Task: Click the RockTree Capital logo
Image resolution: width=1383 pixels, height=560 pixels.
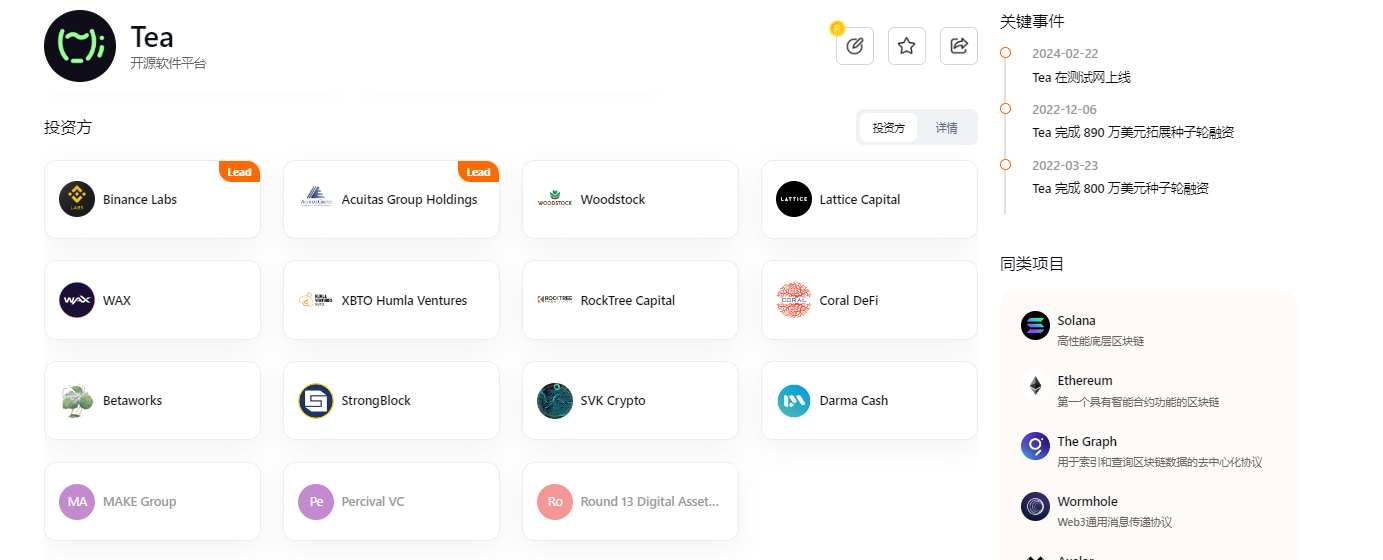Action: [555, 299]
